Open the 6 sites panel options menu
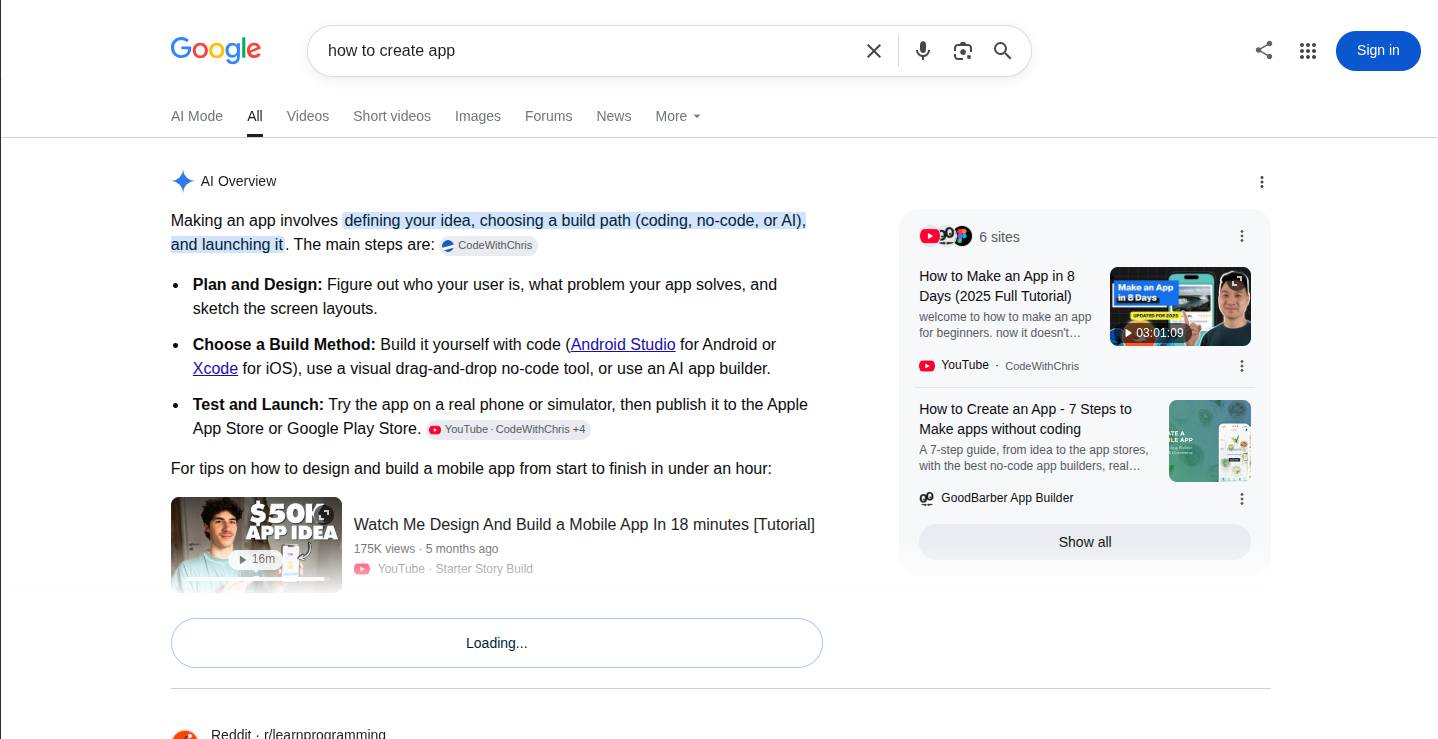The height and width of the screenshot is (739, 1438). [1242, 236]
